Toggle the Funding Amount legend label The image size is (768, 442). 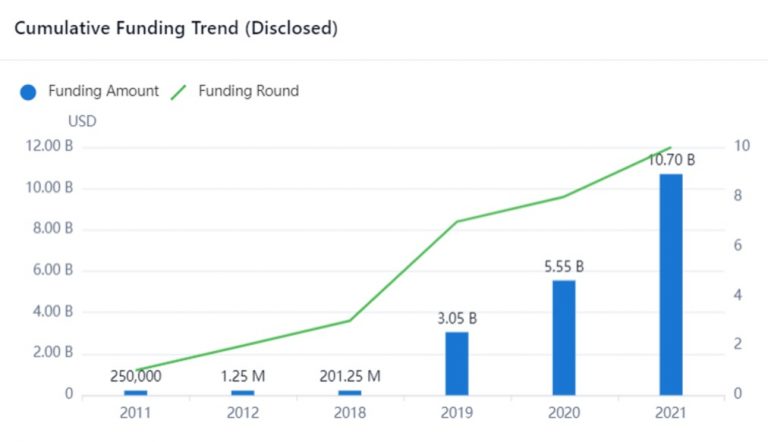(103, 91)
